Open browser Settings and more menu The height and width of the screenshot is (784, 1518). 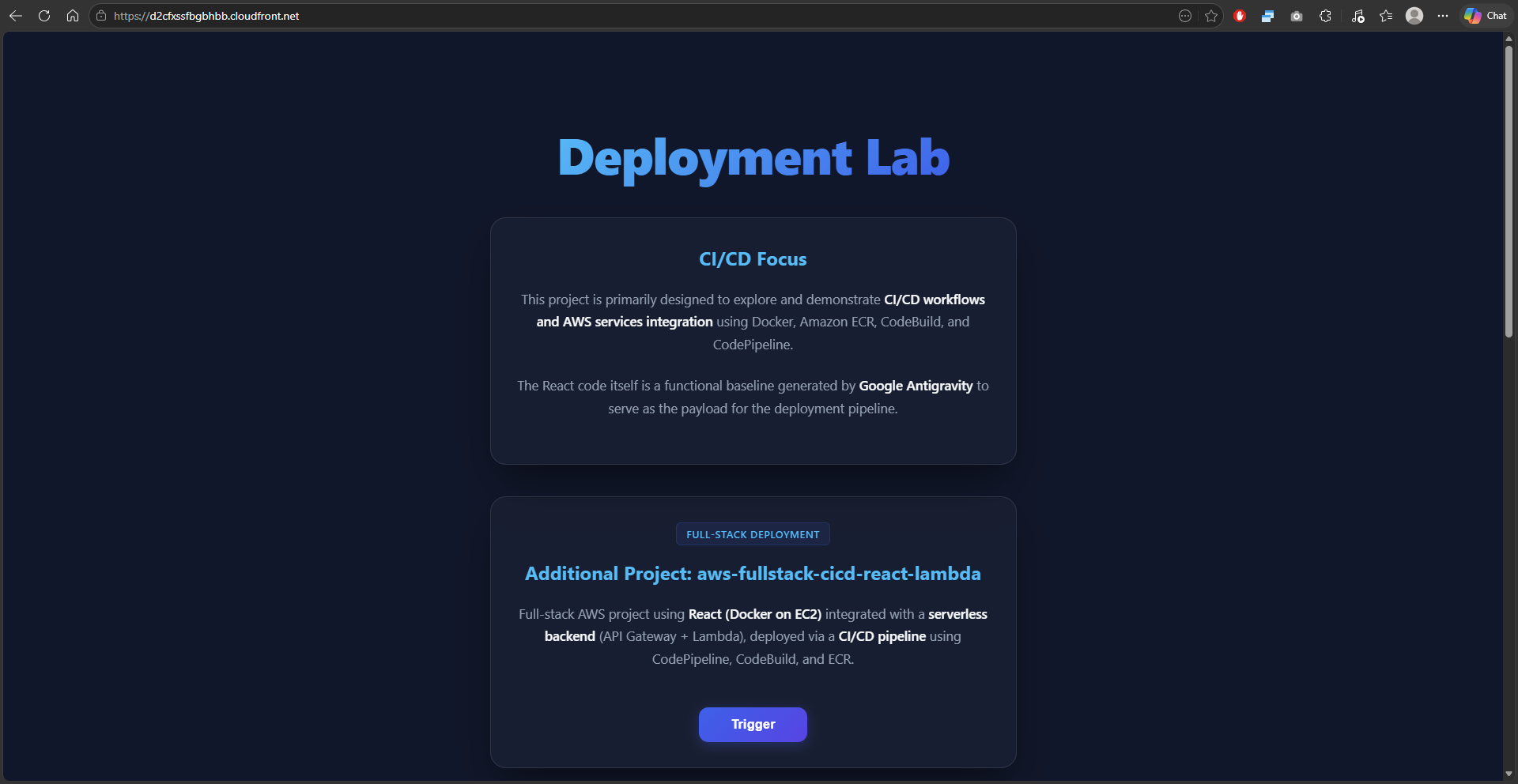[1443, 16]
